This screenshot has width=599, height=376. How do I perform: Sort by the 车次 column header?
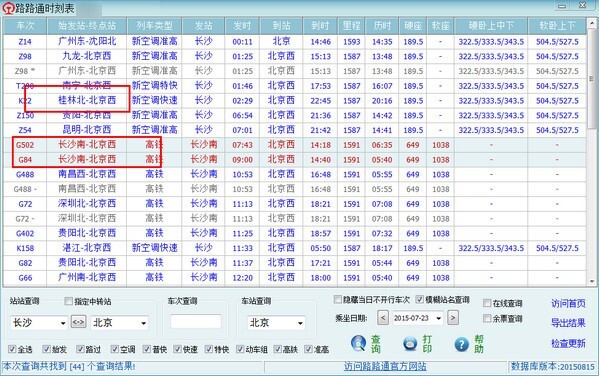tap(25, 26)
